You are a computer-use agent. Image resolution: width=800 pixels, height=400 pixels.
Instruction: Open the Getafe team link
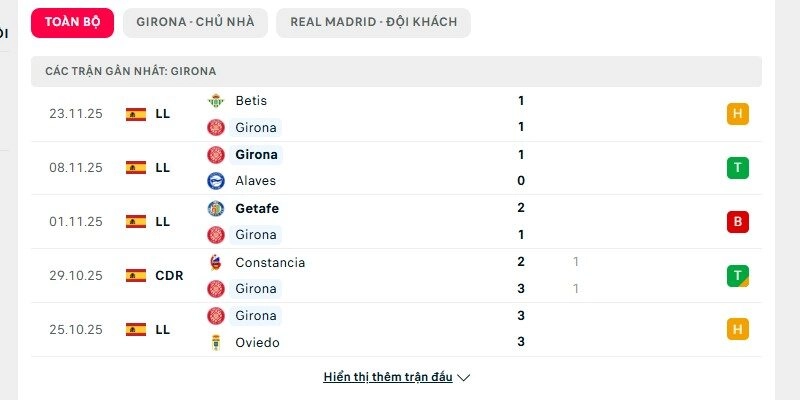257,209
